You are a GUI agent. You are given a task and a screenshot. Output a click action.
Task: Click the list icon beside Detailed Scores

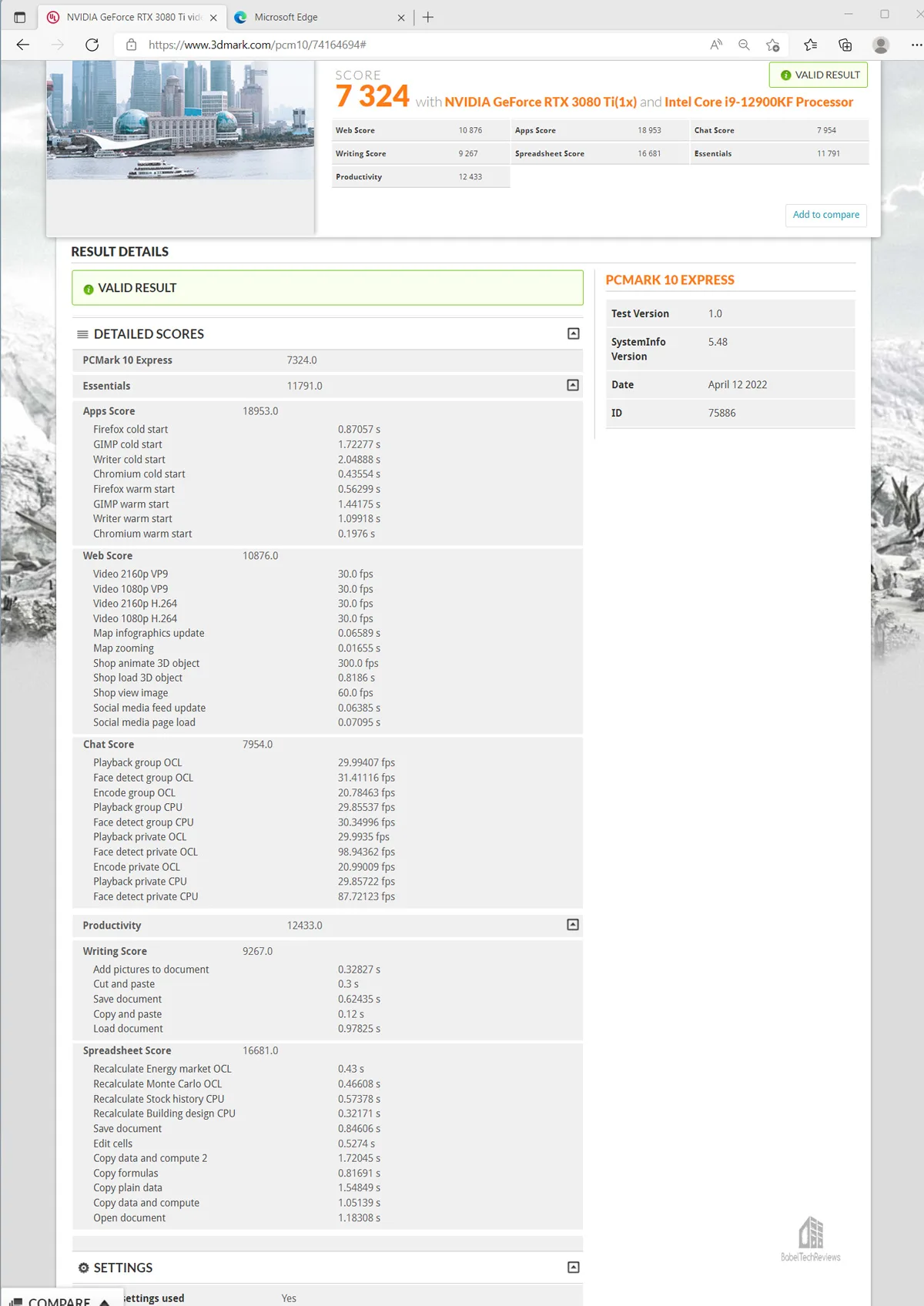82,334
